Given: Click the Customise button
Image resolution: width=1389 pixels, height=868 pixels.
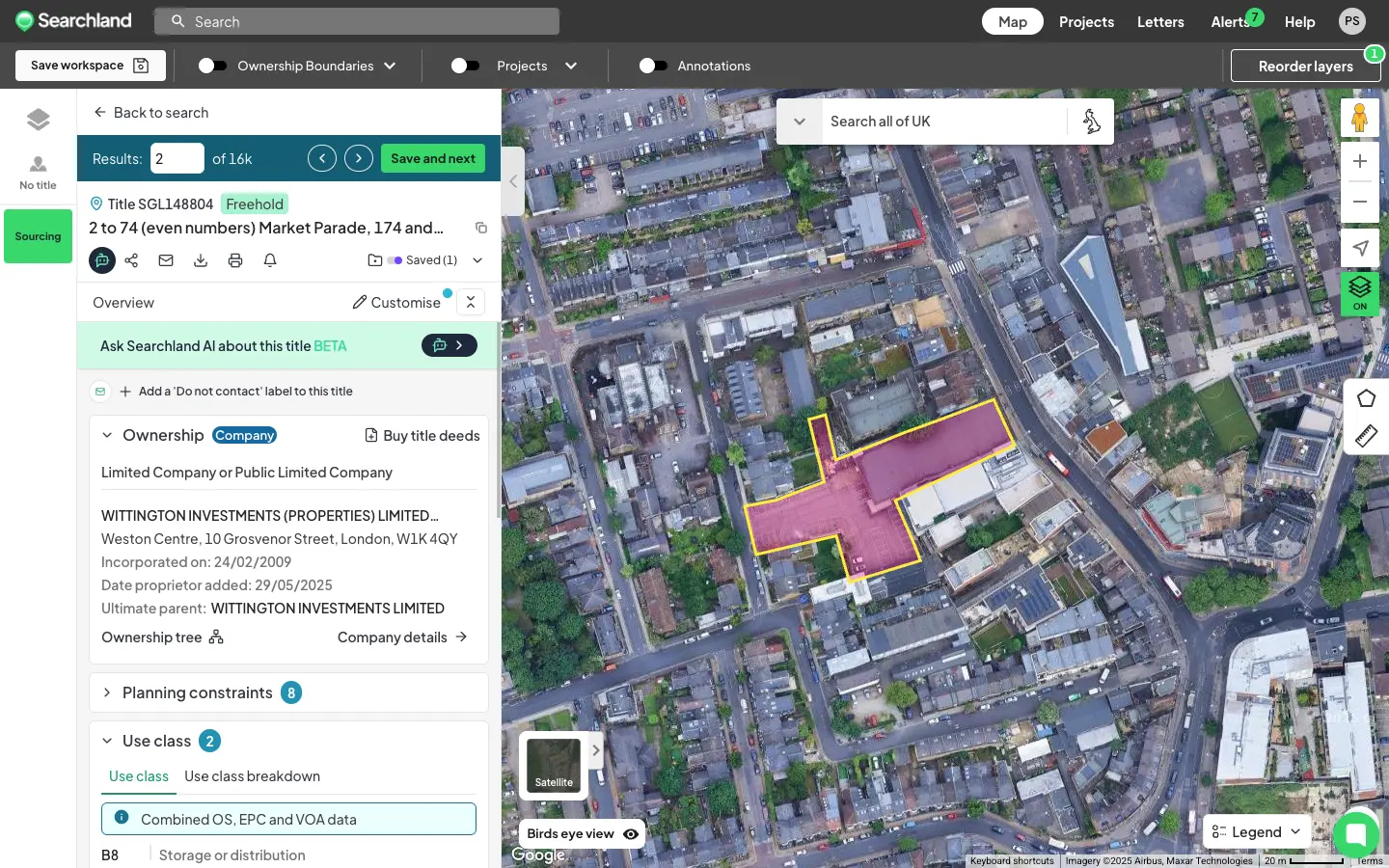Looking at the screenshot, I should coord(396,302).
